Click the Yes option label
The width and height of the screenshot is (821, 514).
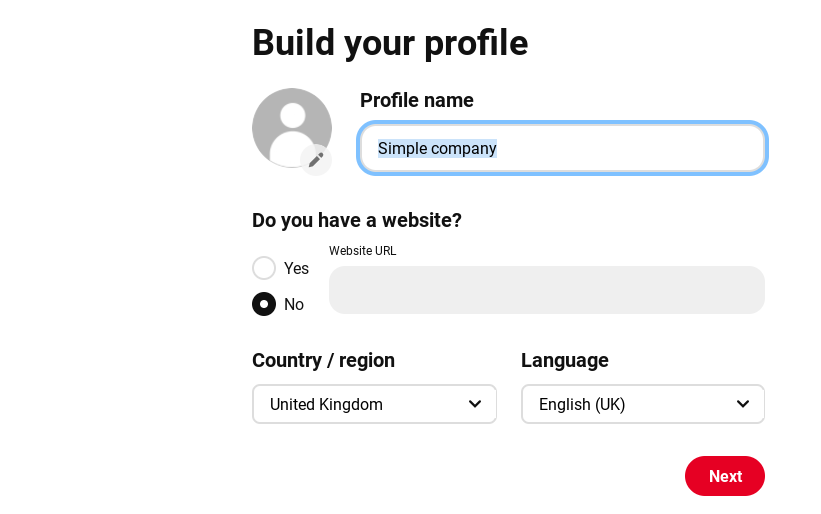[x=296, y=269]
